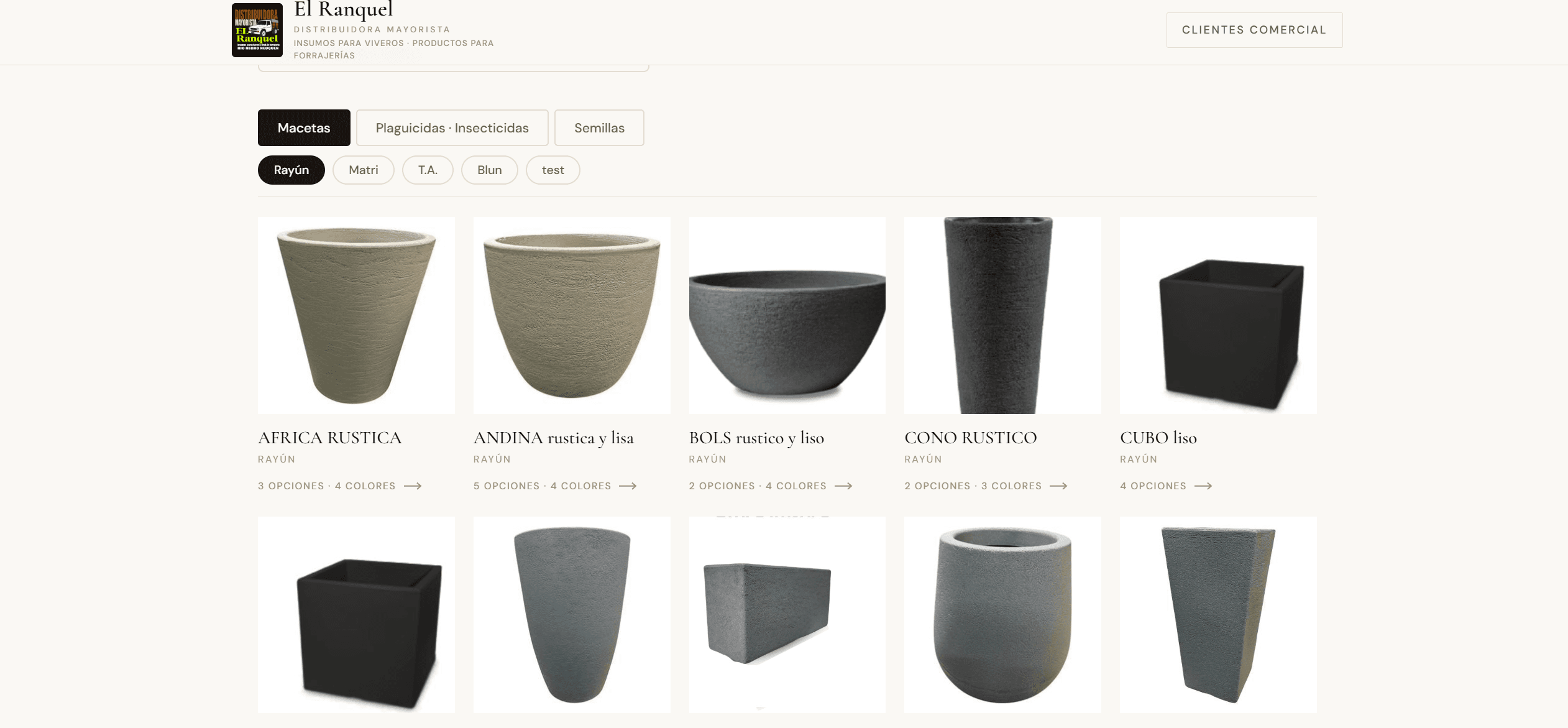Open the BOLS rustico y liso title
This screenshot has width=1568, height=728.
(x=756, y=438)
